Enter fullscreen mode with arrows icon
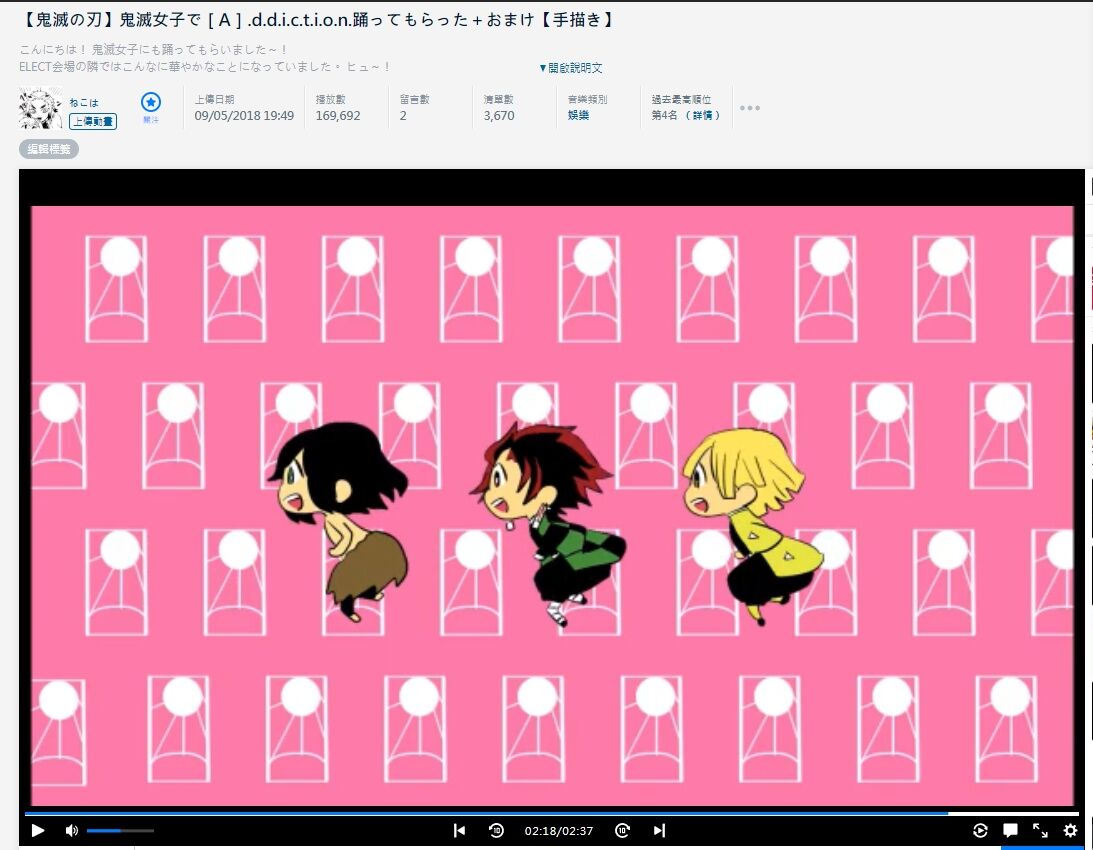This screenshot has height=850, width=1093. coord(1040,830)
